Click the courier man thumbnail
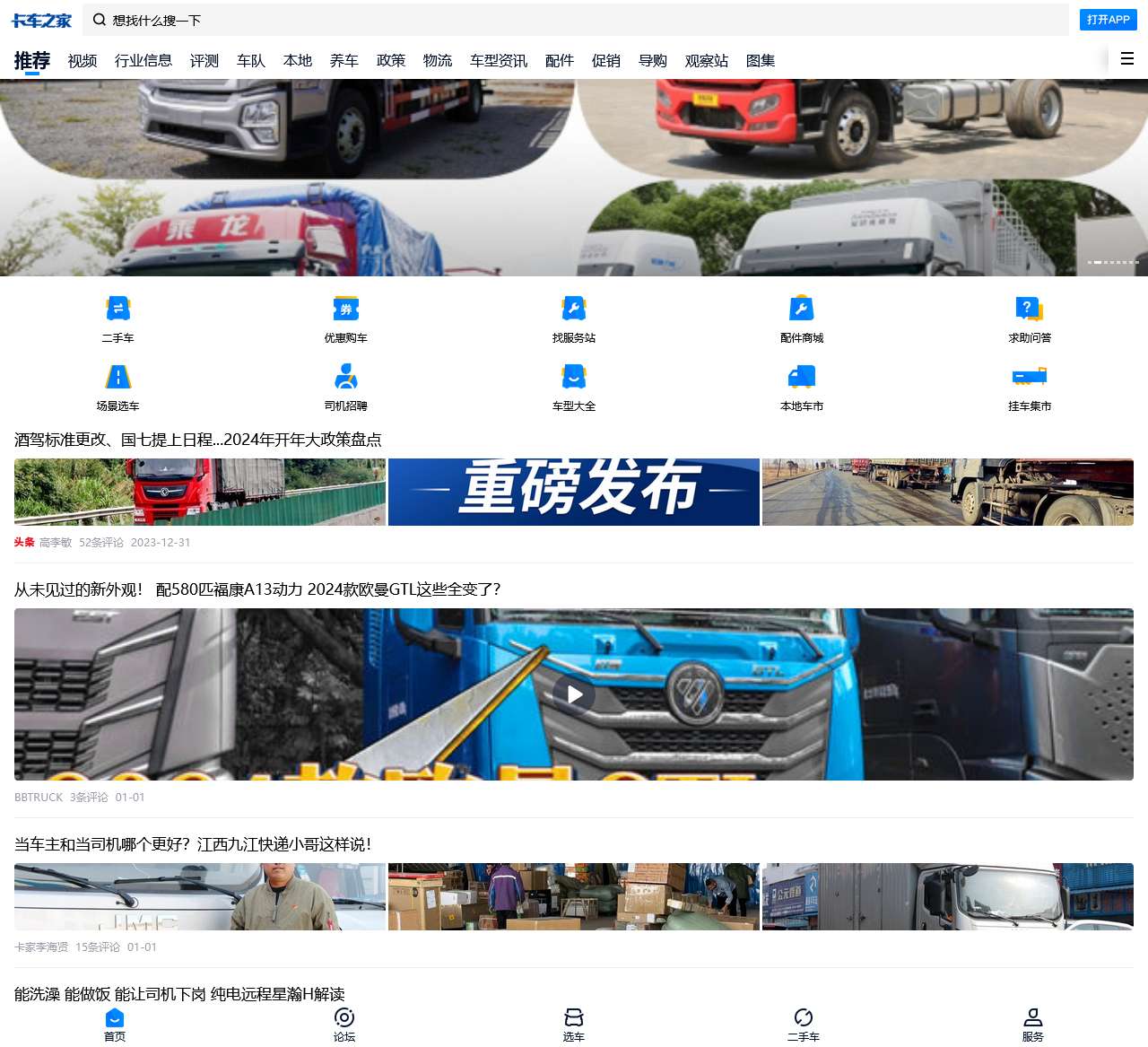Viewport: 1148px width, 1047px height. coord(200,897)
